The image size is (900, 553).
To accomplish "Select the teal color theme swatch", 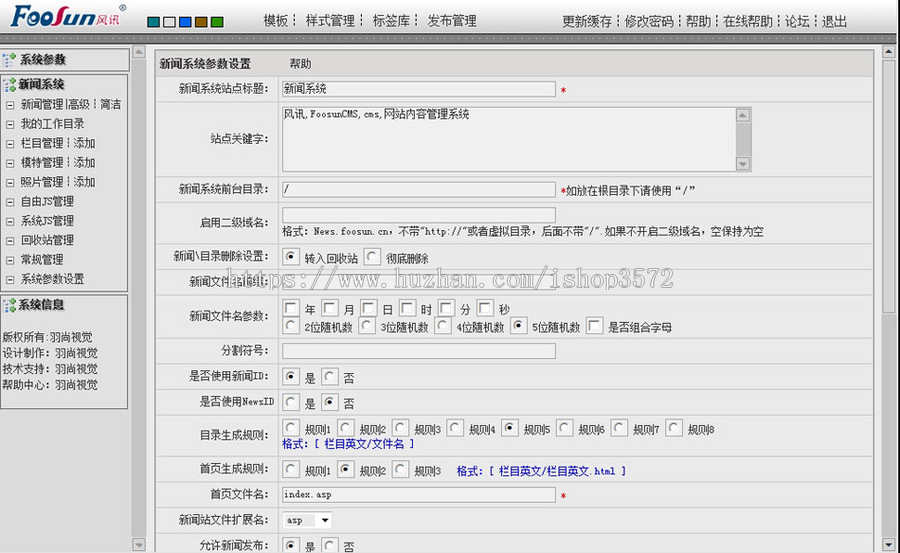I will click(x=153, y=22).
